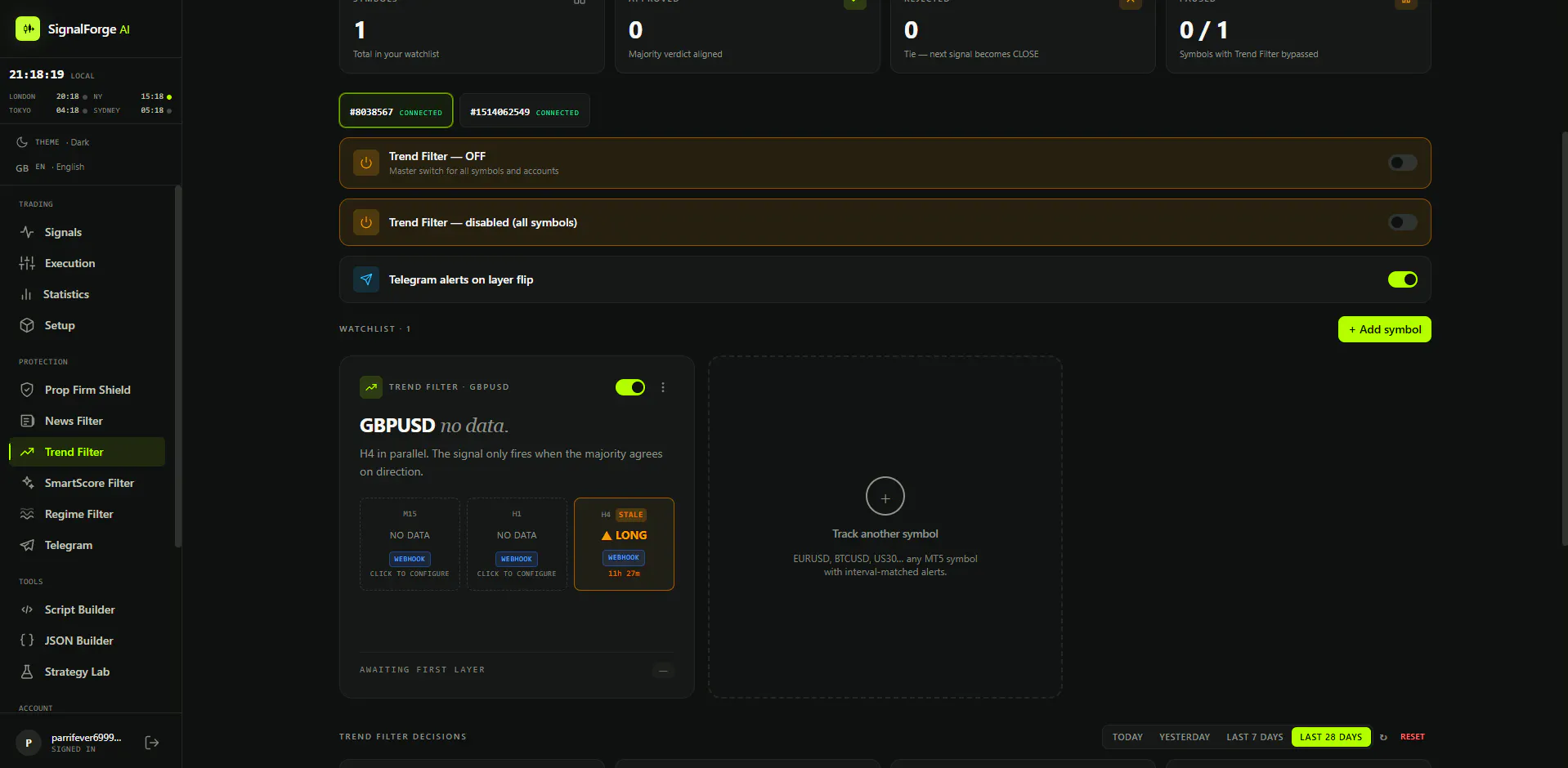Click the user avatar letter P
This screenshot has width=1568, height=768.
pos(29,743)
